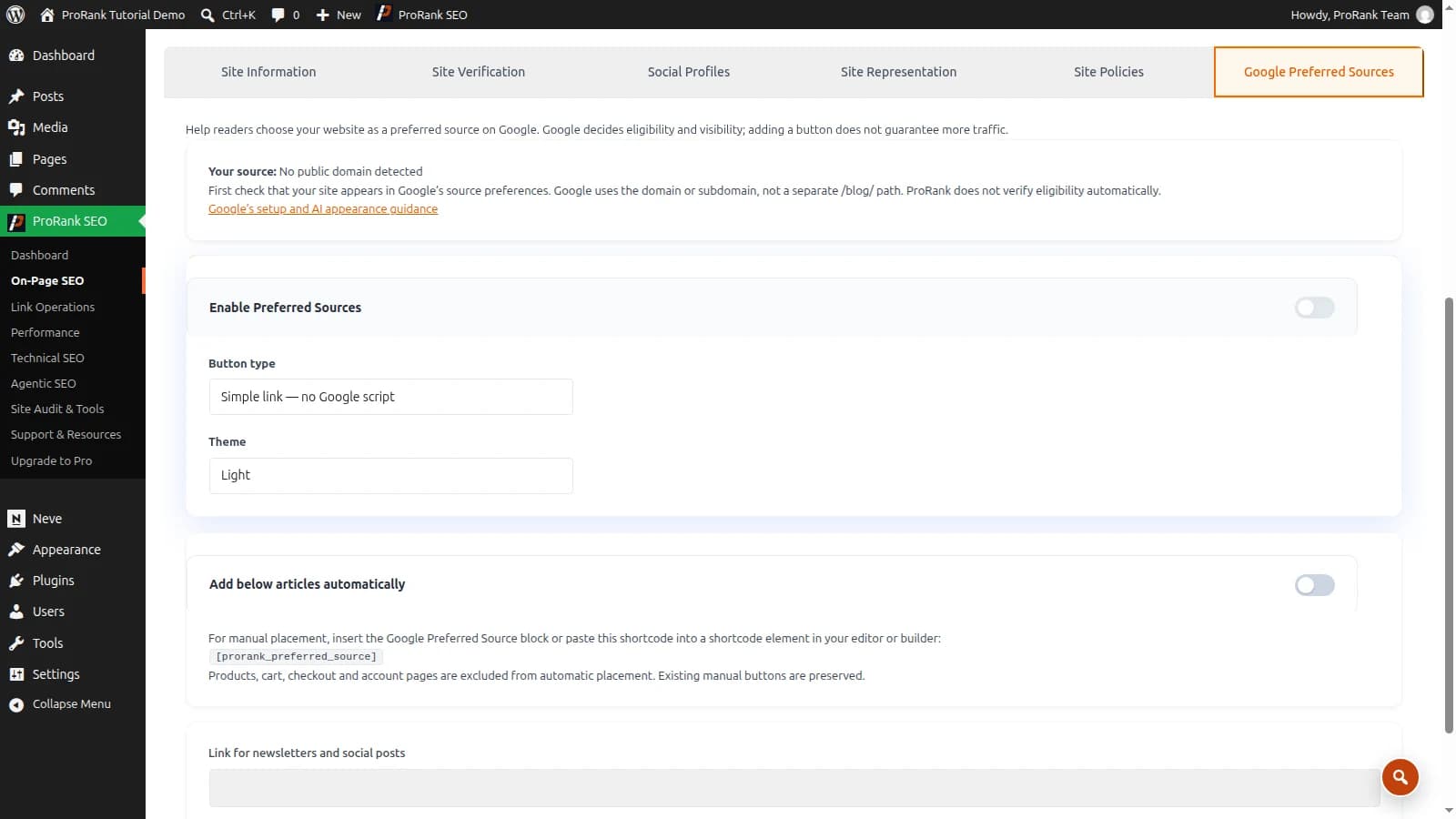Click the [prorank_preferred_source] shortcode text
The width and height of the screenshot is (1456, 819).
coord(296,656)
